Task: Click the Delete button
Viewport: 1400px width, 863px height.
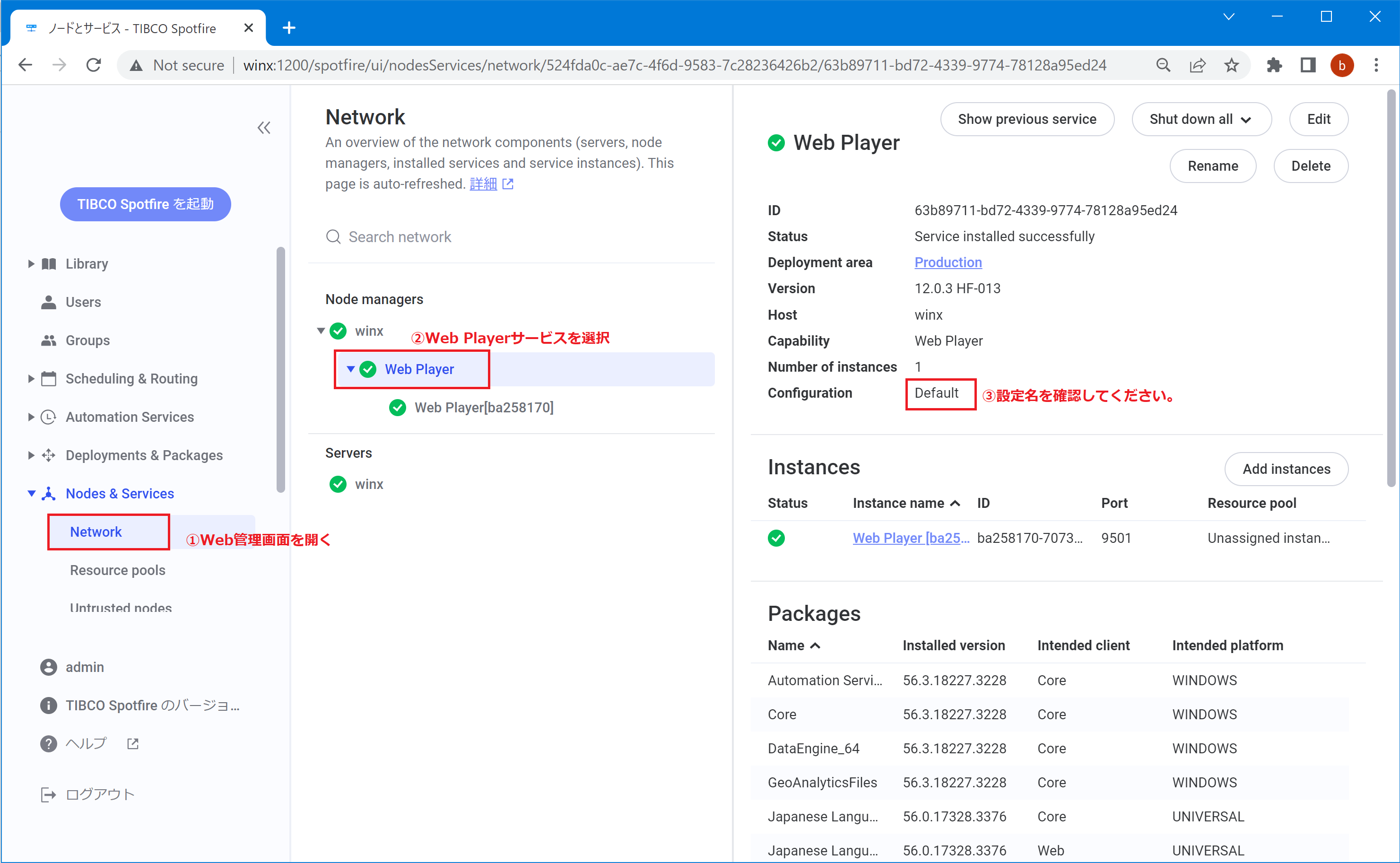Action: [x=1311, y=166]
